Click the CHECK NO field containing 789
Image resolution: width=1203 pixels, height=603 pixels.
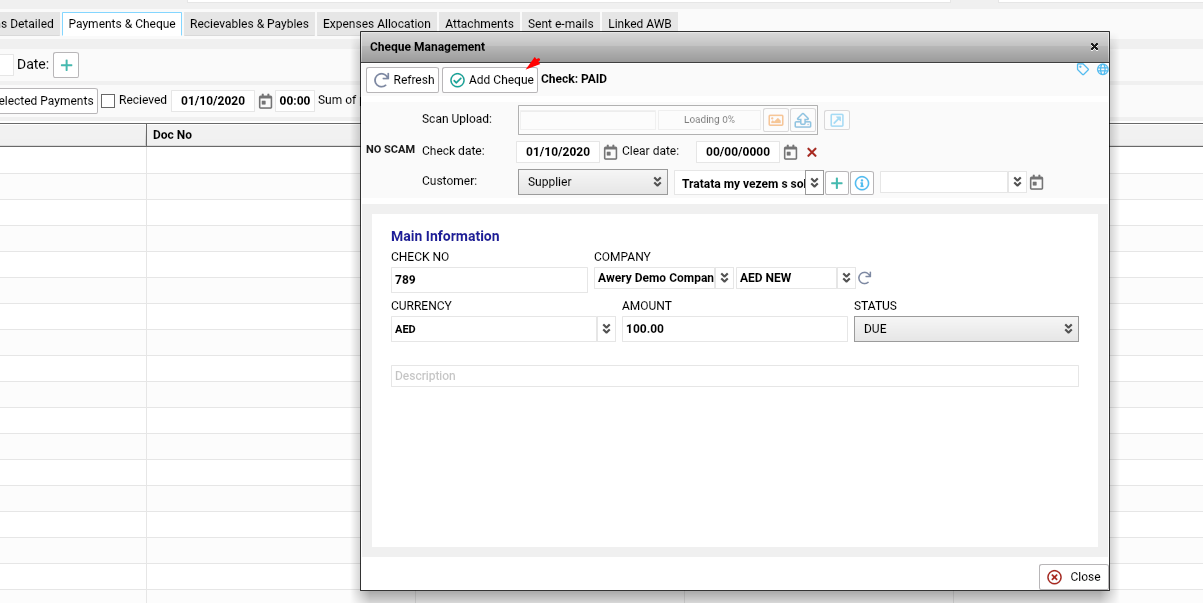tap(489, 280)
